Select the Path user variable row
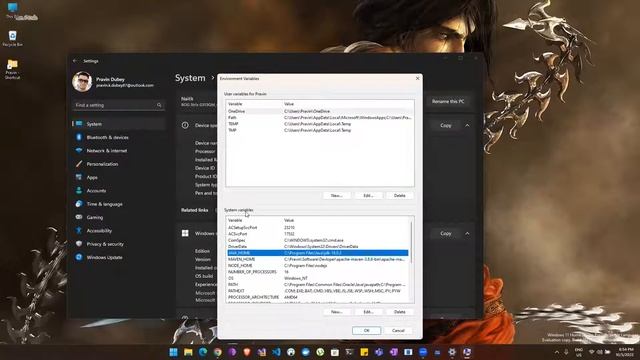Screen dimensions: 640x360 pyautogui.click(x=320, y=118)
